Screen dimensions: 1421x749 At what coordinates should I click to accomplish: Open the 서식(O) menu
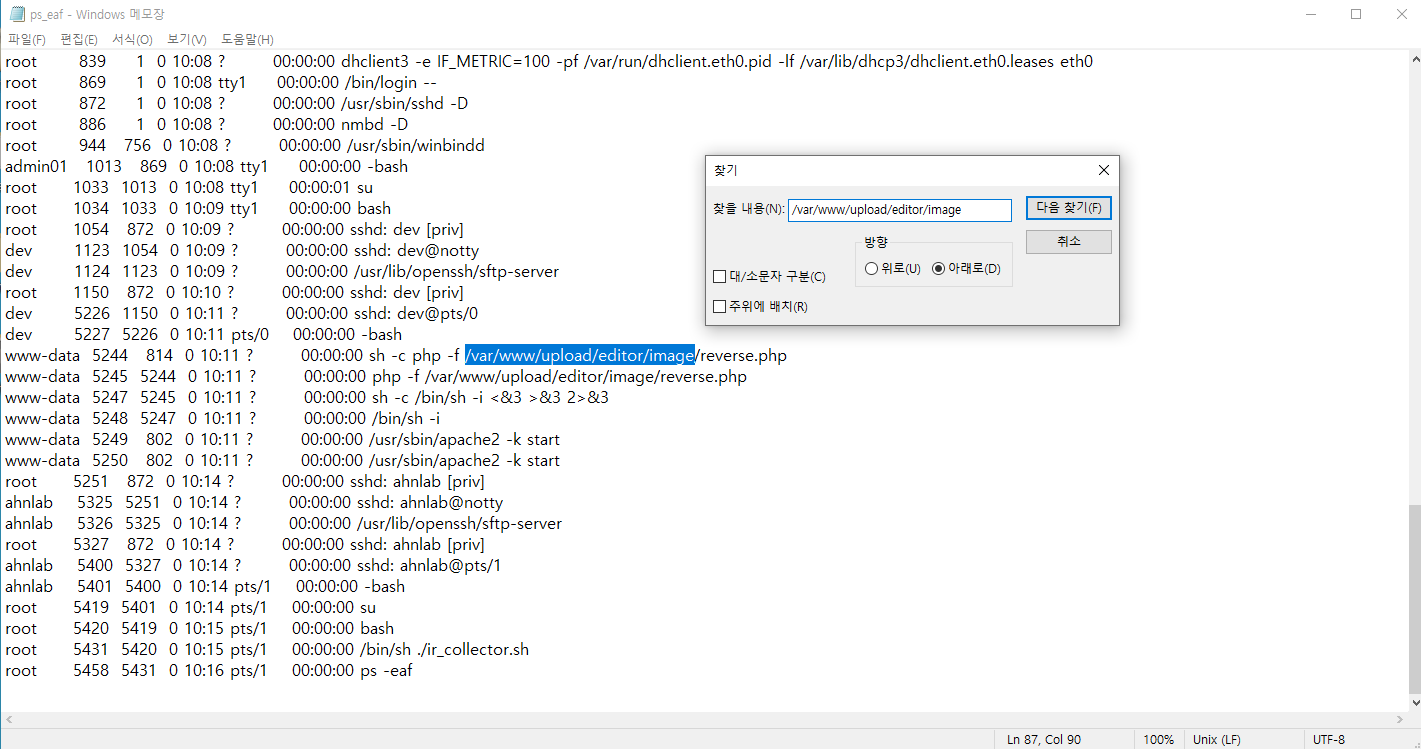(x=132, y=39)
